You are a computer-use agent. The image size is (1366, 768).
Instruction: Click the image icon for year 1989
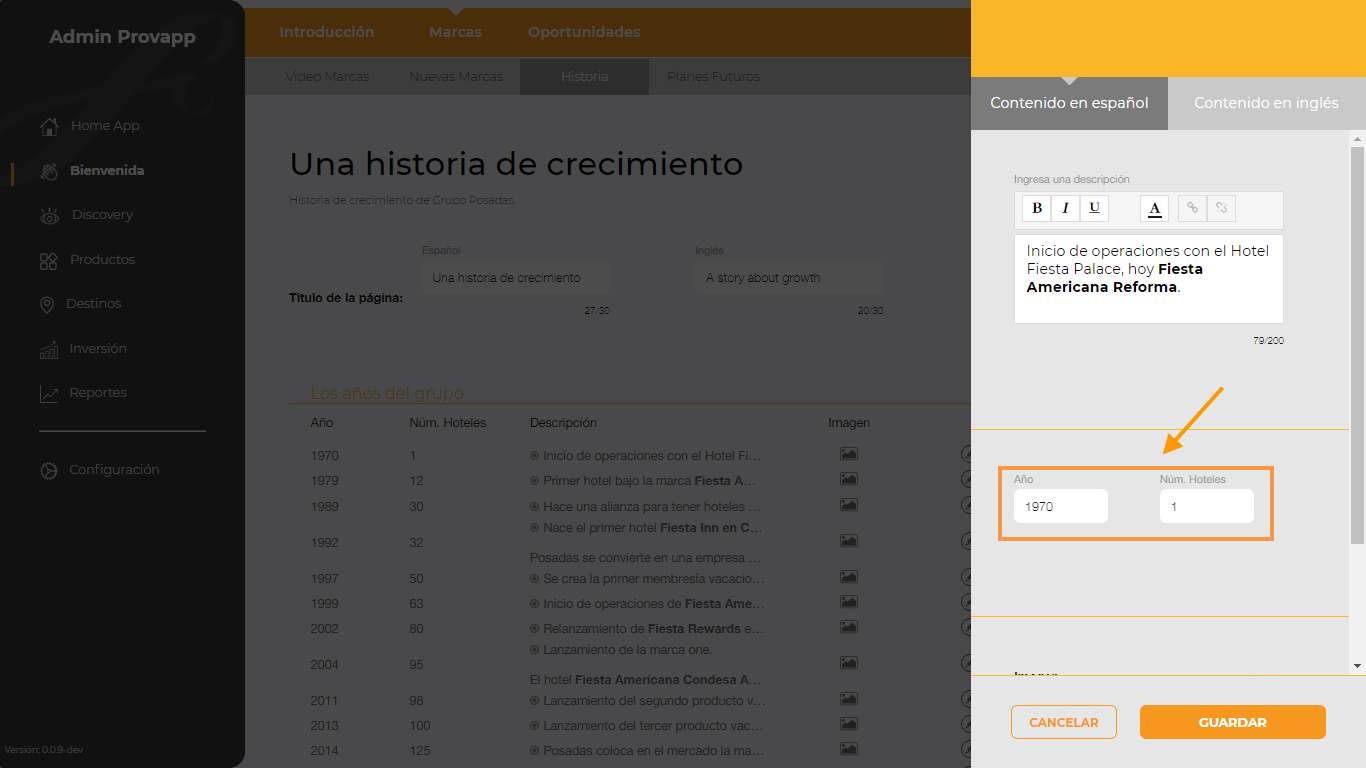click(849, 505)
